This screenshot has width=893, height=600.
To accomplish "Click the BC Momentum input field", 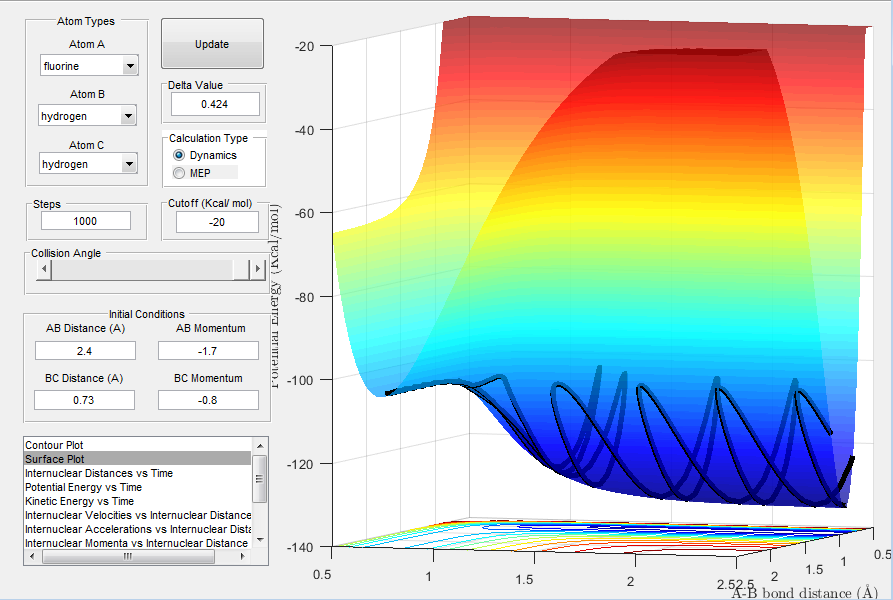I will [208, 400].
